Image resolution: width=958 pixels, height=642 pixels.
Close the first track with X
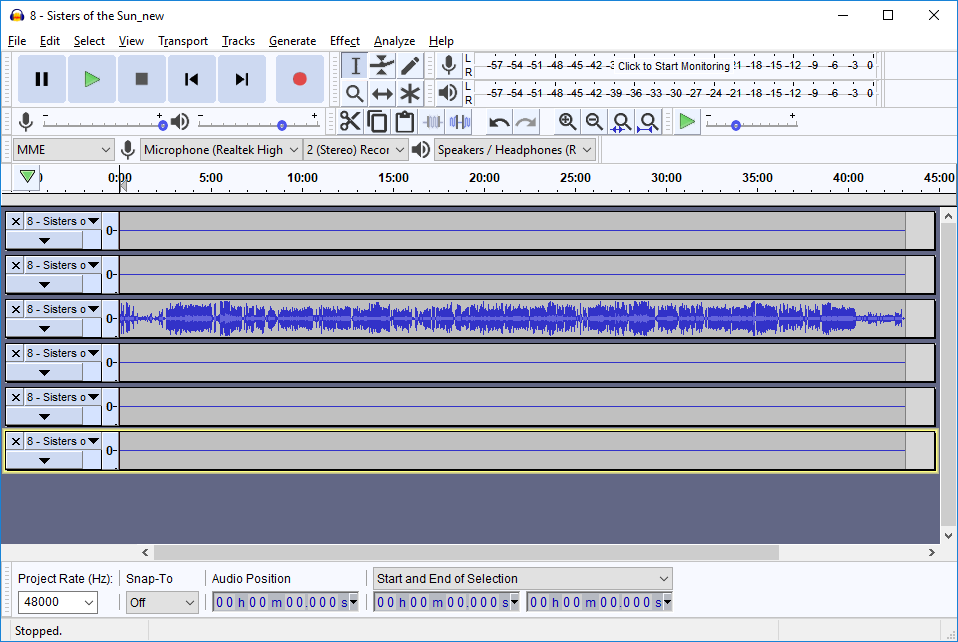15,221
